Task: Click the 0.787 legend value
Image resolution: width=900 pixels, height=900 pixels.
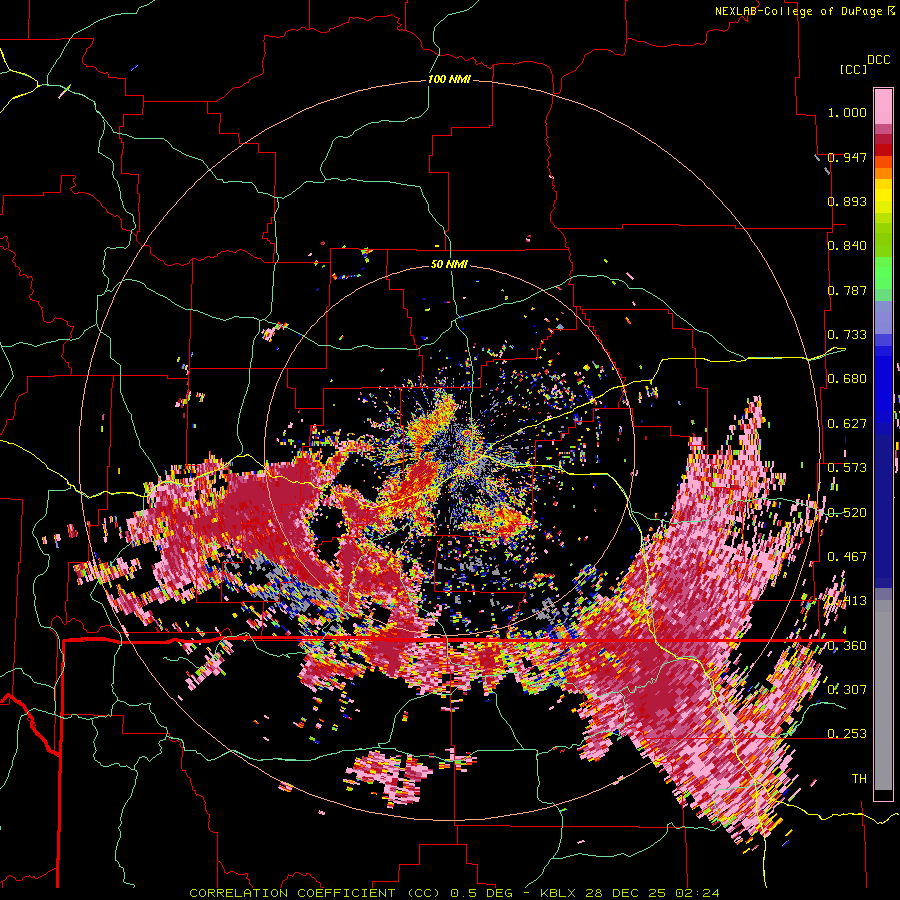Action: 847,290
